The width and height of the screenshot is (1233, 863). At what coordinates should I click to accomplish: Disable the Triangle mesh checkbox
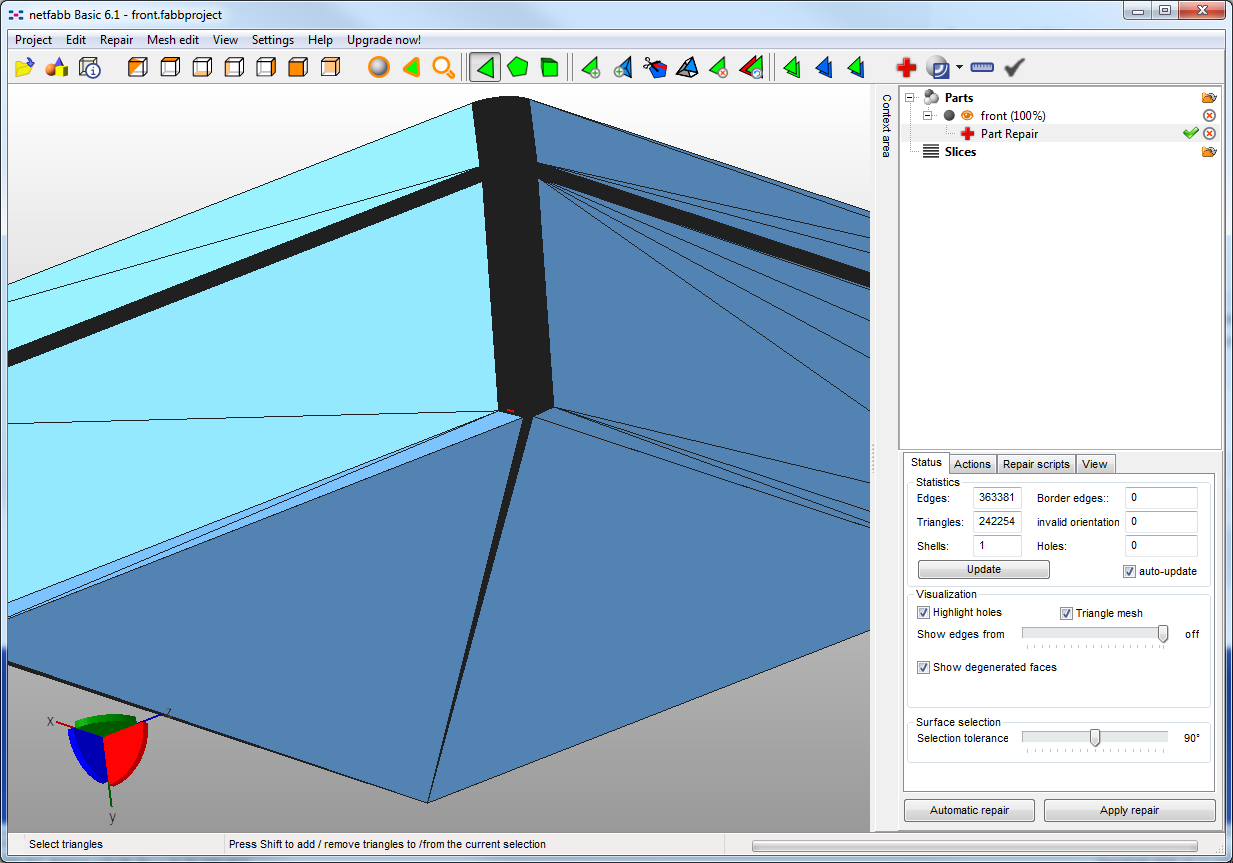[1066, 613]
